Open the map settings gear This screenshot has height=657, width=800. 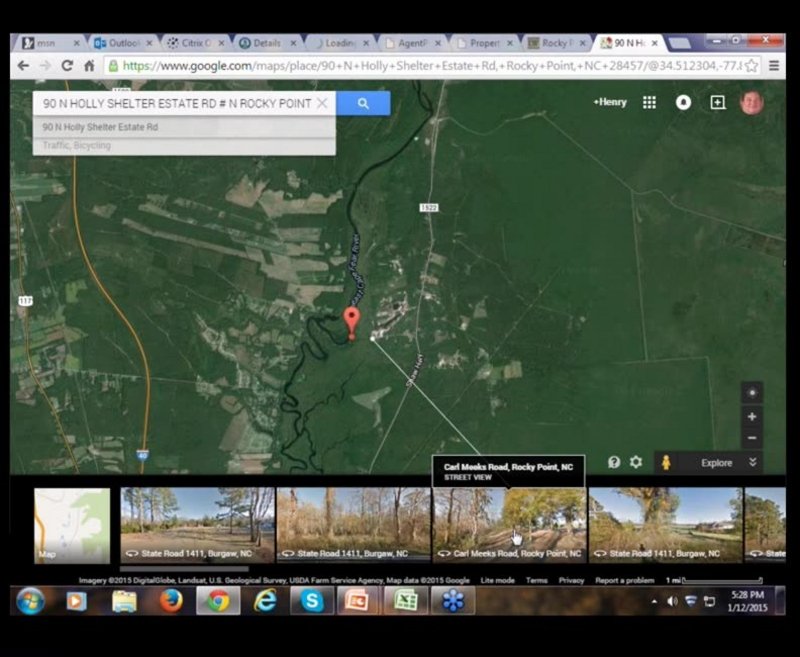pos(636,462)
